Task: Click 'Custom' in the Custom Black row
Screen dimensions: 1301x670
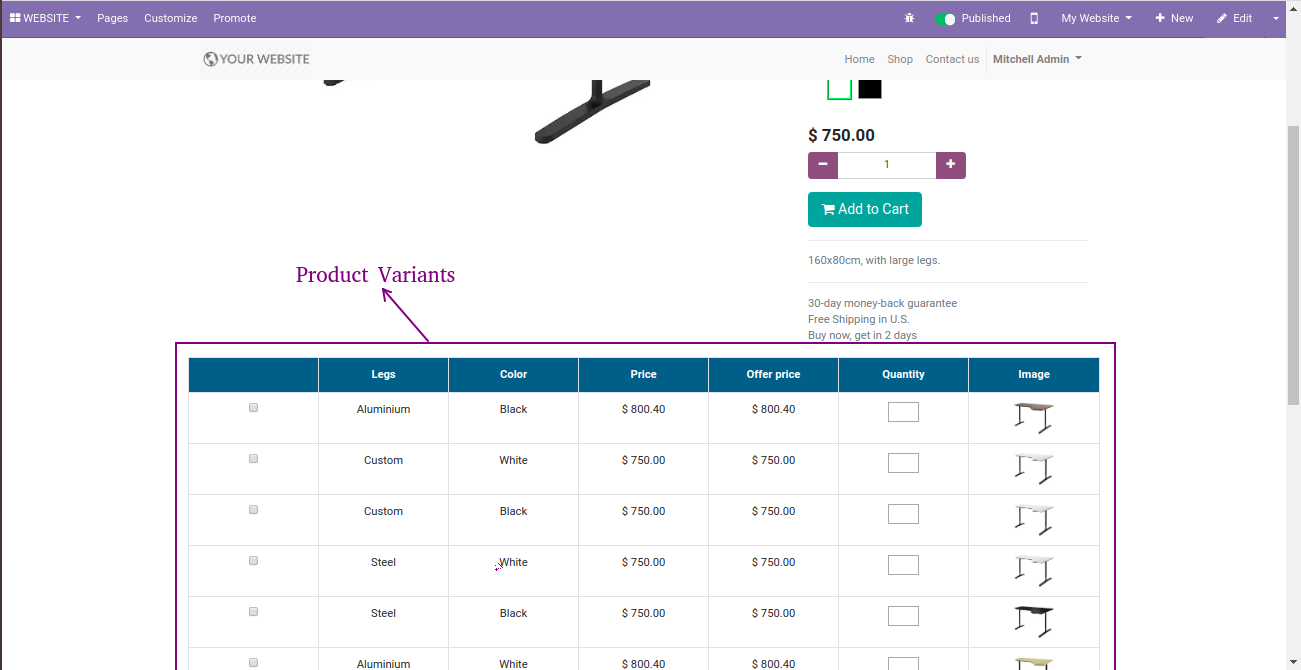Action: point(384,511)
